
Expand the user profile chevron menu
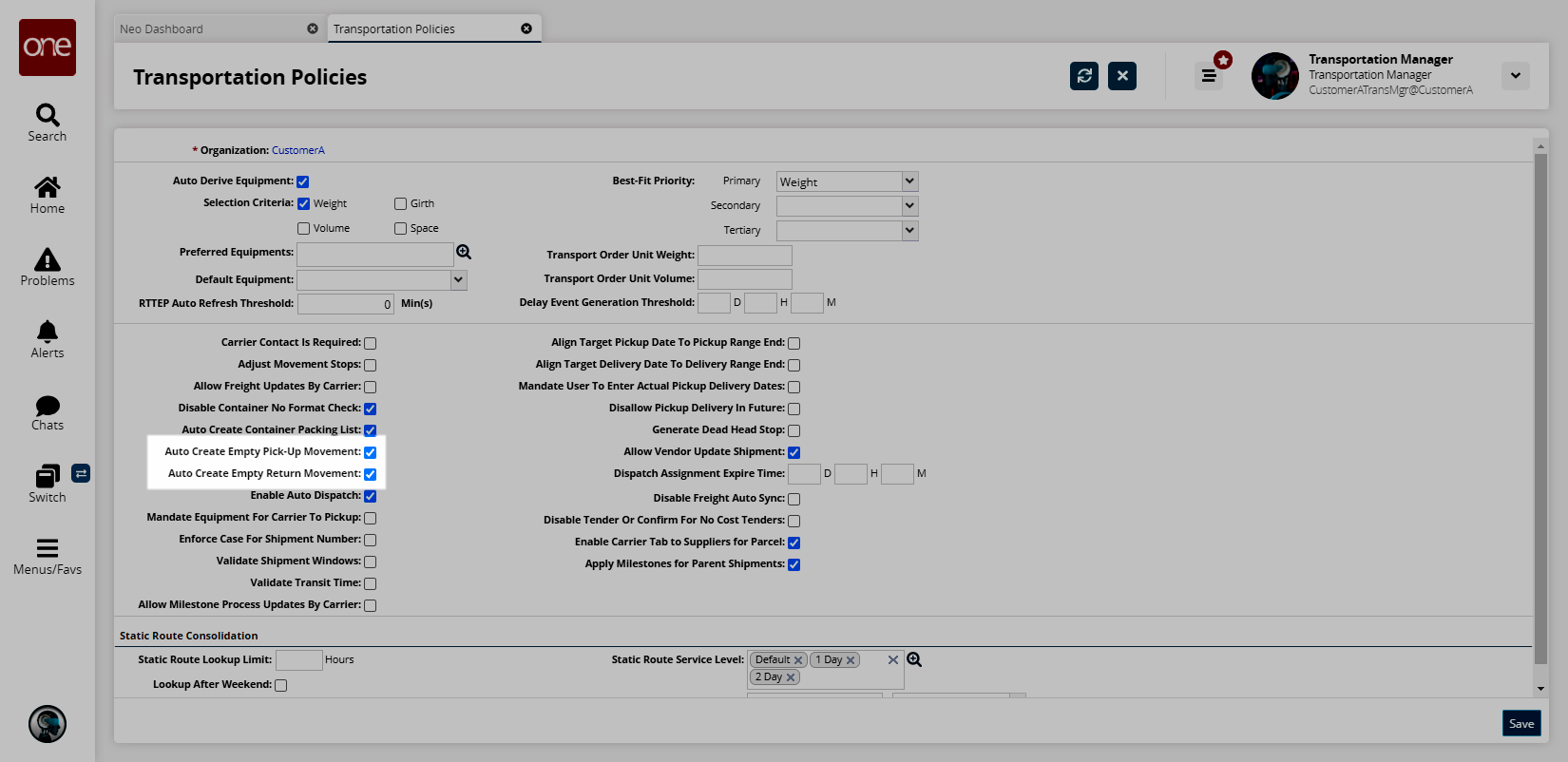[1515, 76]
